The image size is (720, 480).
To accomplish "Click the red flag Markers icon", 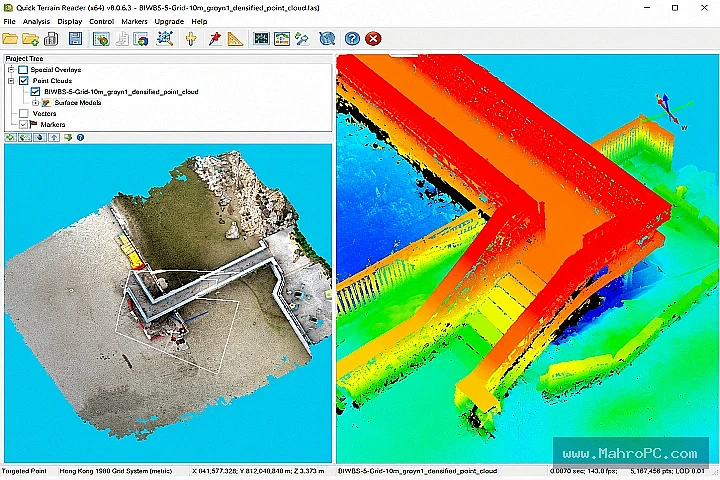I will (x=34, y=124).
